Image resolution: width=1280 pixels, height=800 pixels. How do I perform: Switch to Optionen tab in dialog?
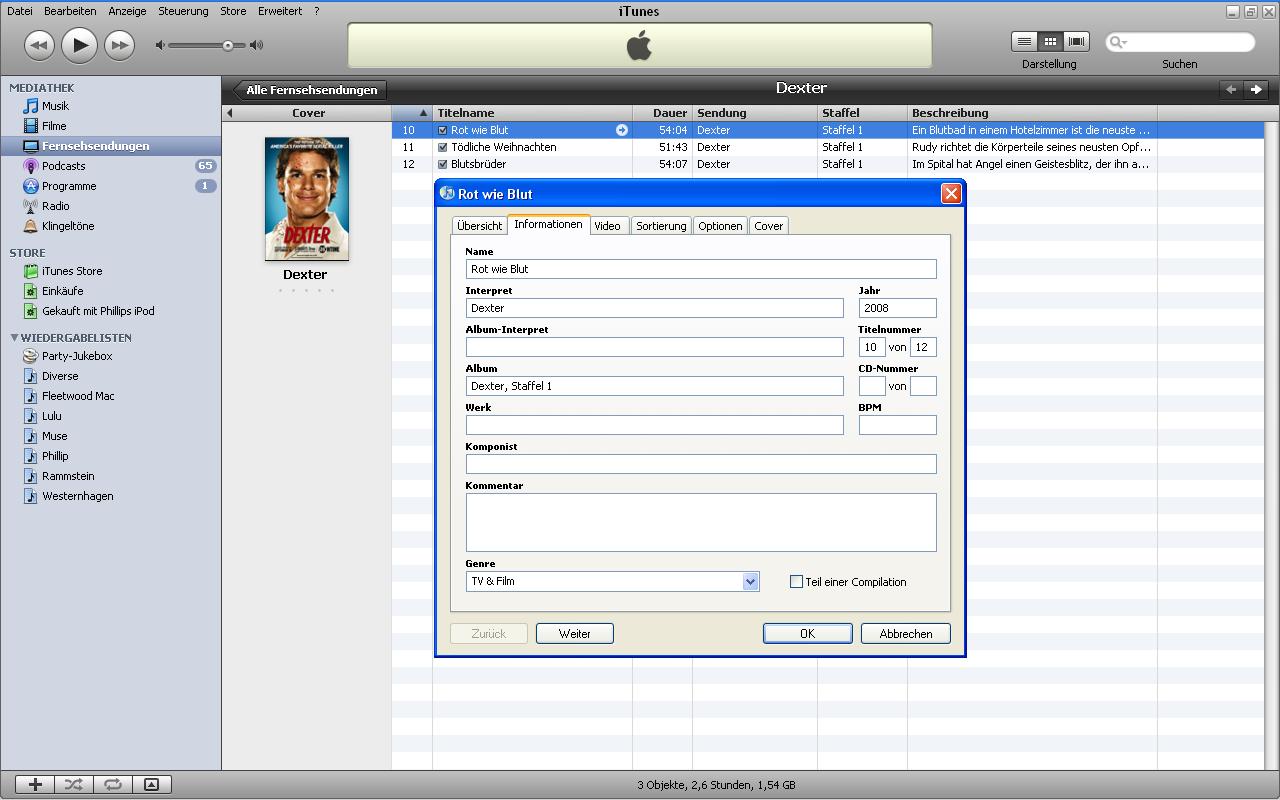point(720,226)
